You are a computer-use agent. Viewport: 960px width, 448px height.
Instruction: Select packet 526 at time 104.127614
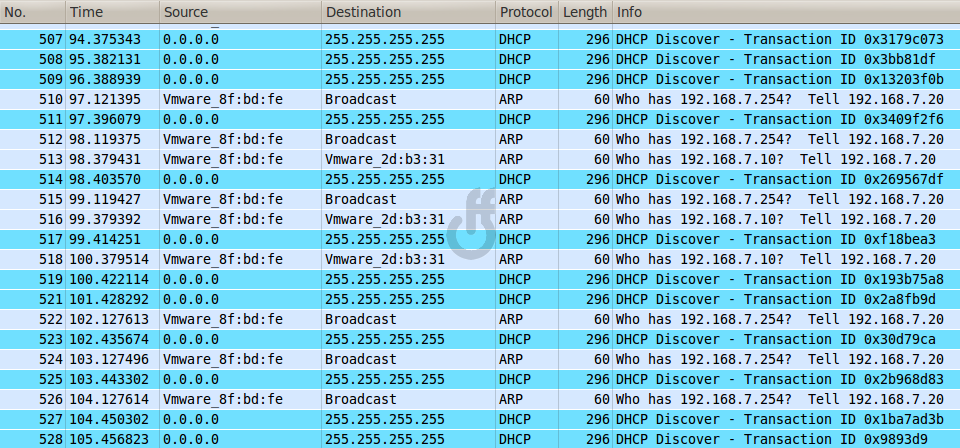pyautogui.click(x=480, y=400)
